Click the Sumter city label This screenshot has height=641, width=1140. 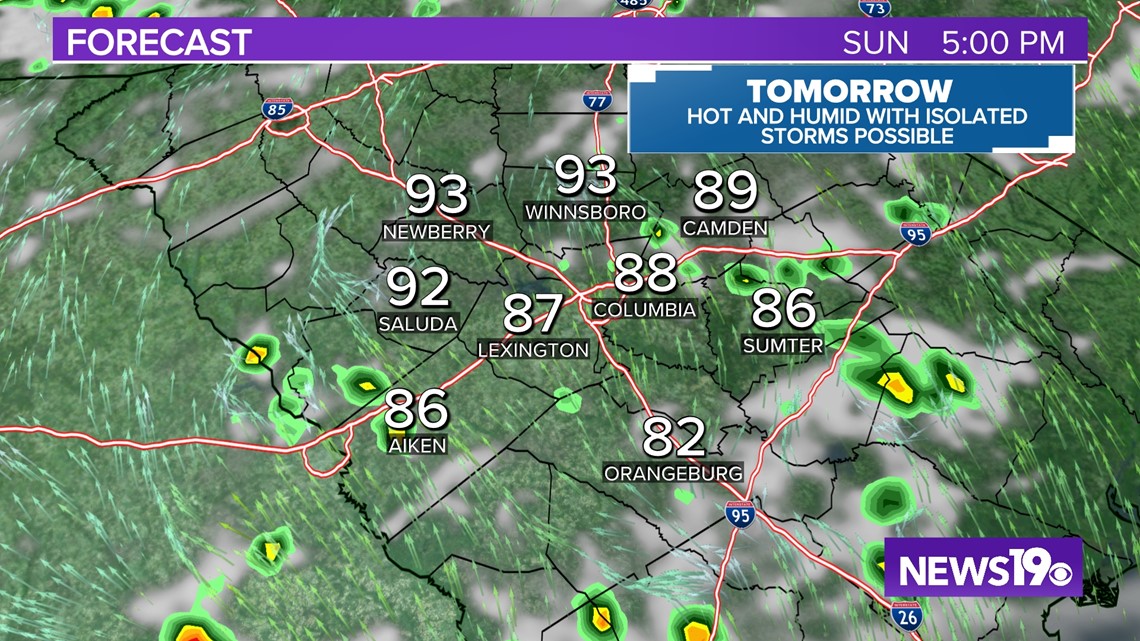pos(783,346)
